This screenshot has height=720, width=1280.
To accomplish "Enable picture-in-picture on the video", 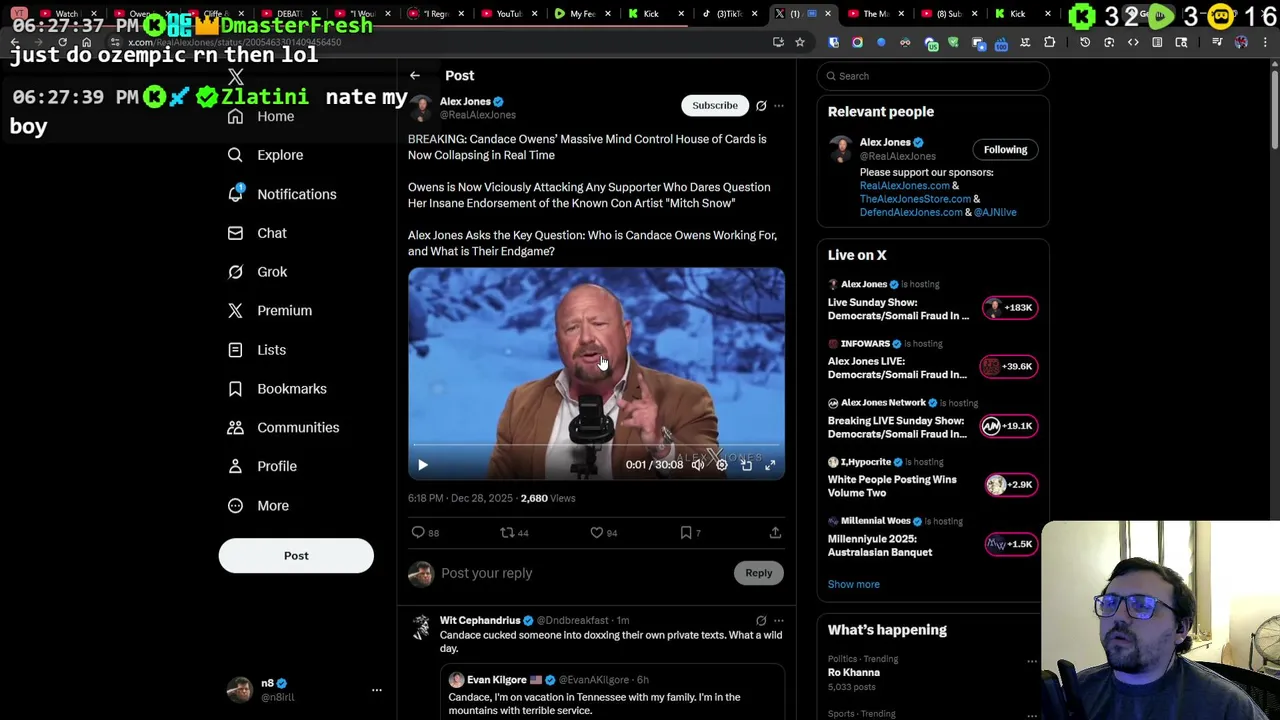I will 746,465.
